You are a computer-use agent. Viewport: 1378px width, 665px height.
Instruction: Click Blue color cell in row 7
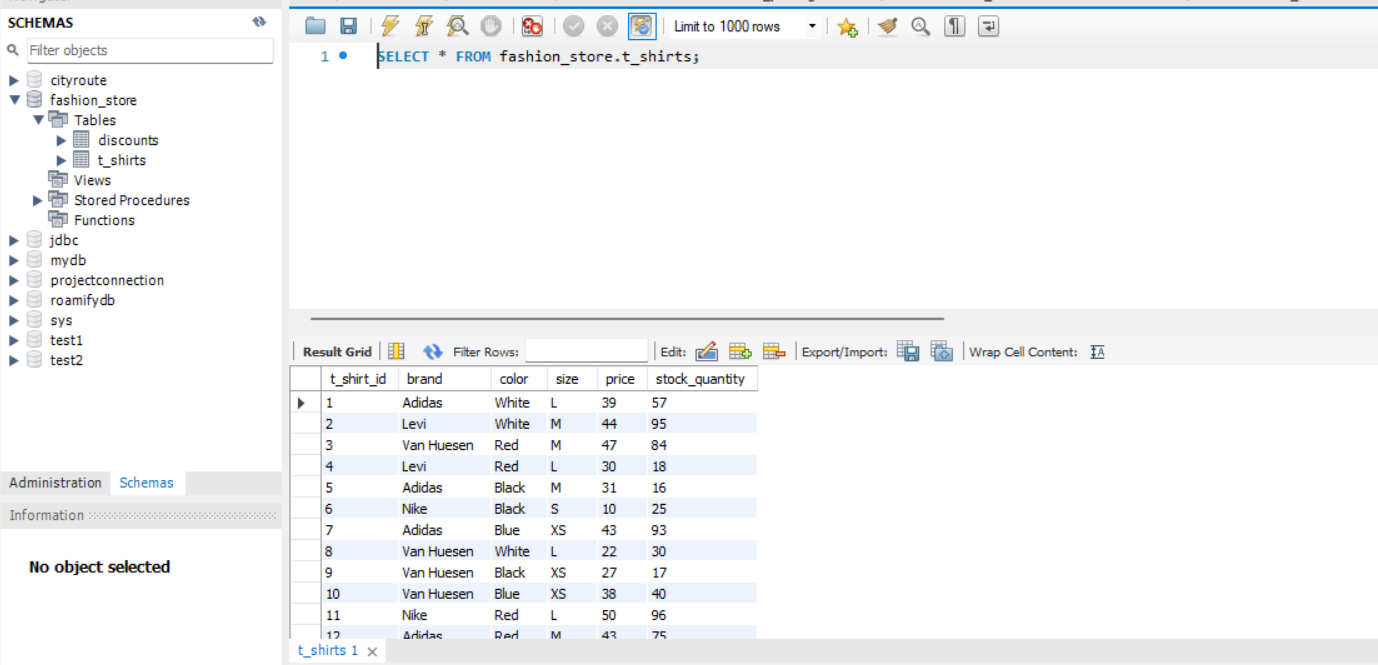coord(519,530)
